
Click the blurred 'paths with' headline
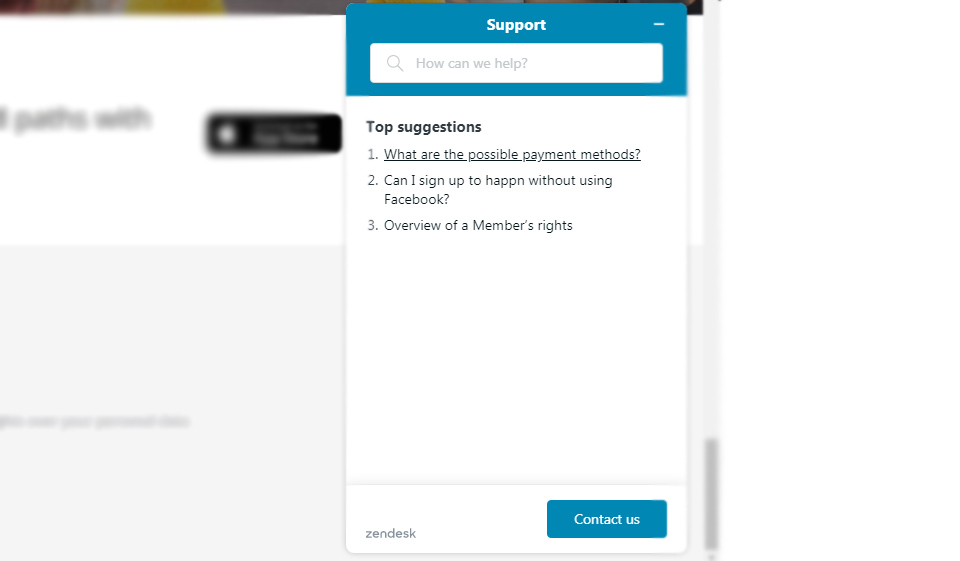click(76, 120)
